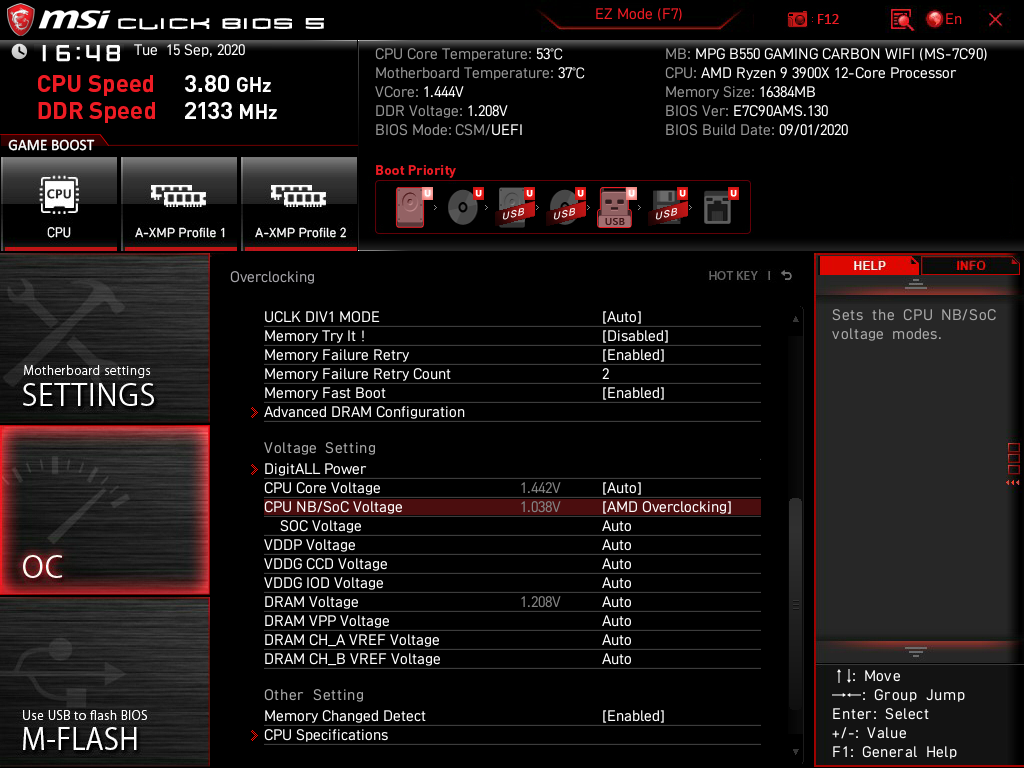Click the Boot Priority heading

(x=415, y=170)
